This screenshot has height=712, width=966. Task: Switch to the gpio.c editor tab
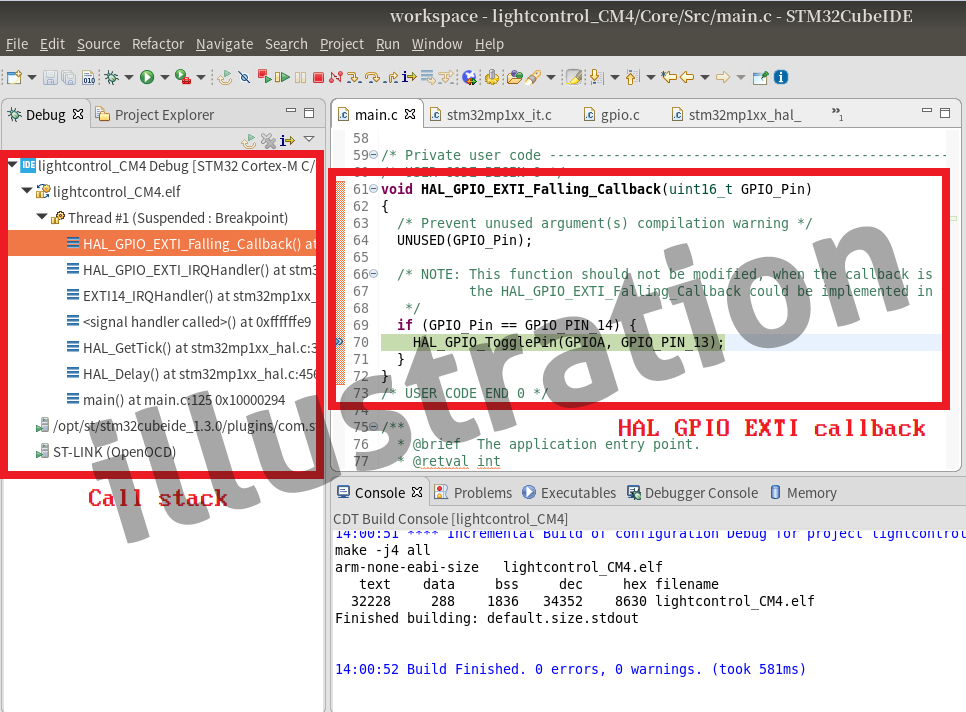tap(612, 115)
